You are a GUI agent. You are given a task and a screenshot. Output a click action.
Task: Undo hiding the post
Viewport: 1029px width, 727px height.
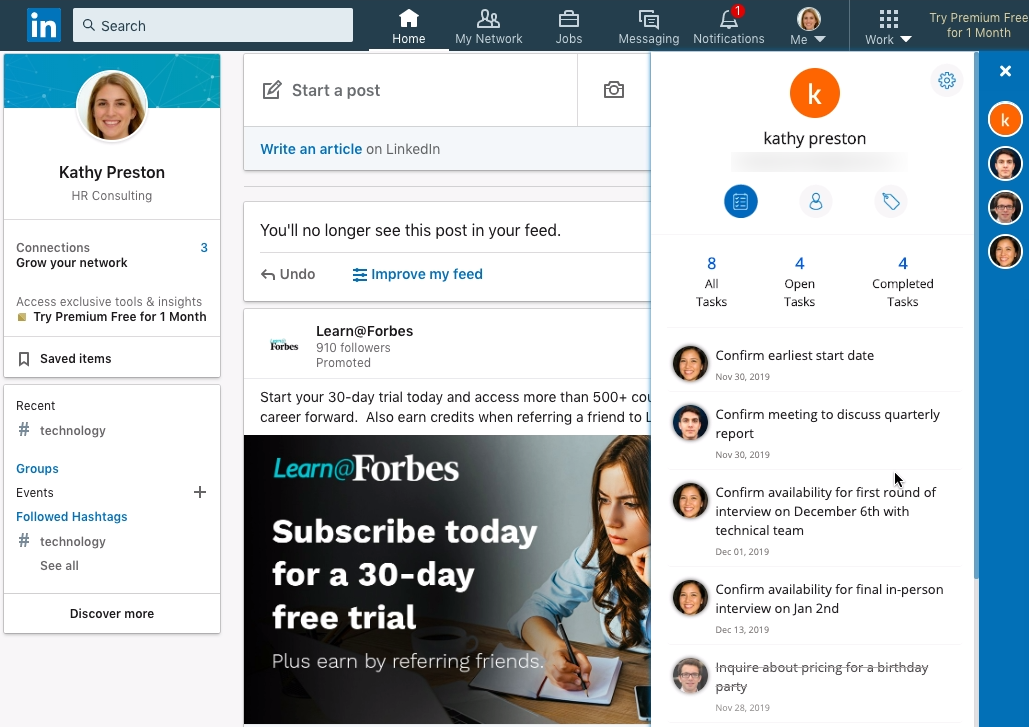[288, 274]
